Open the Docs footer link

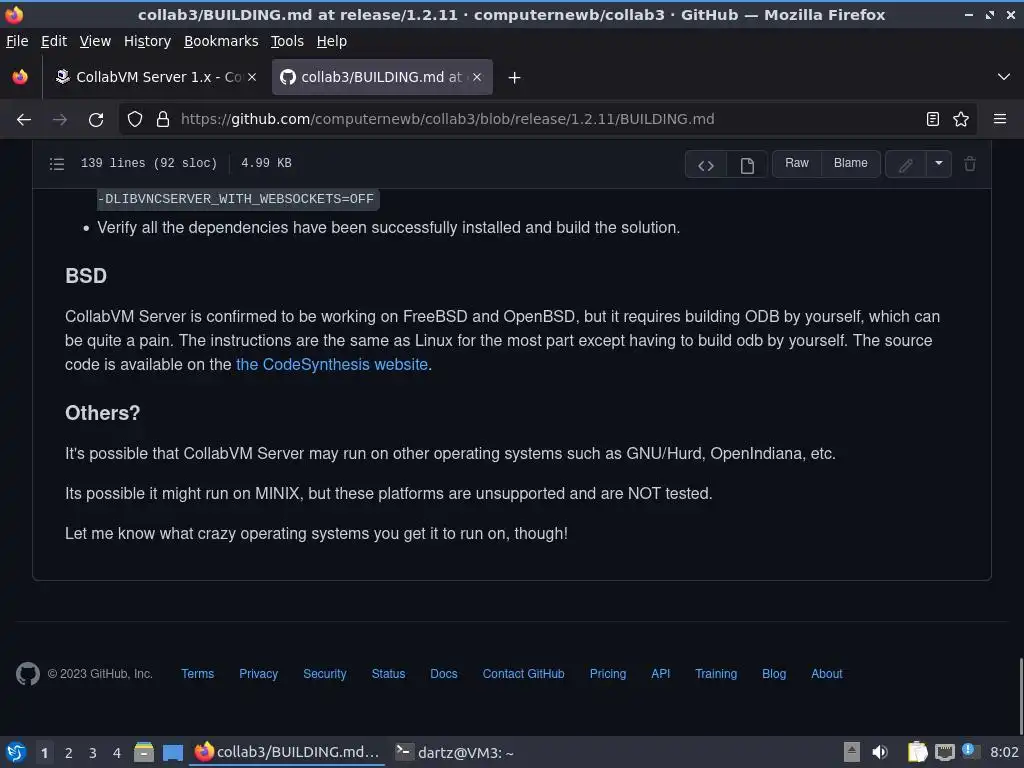(x=443, y=674)
